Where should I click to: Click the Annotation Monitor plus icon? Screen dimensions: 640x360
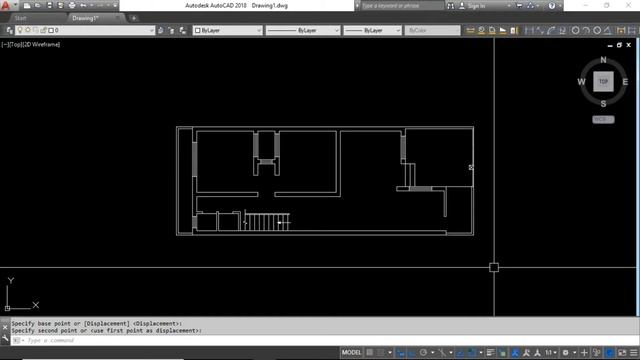click(584, 352)
